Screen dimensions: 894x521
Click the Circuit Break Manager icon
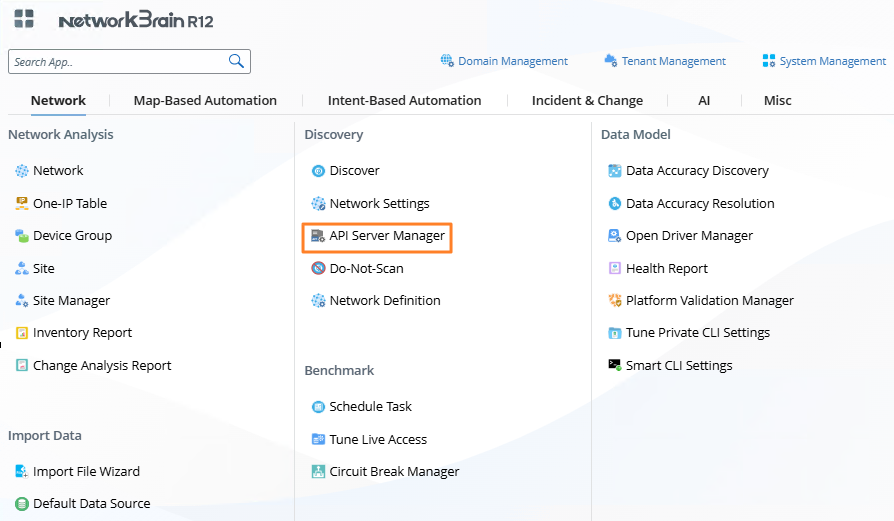click(x=318, y=471)
